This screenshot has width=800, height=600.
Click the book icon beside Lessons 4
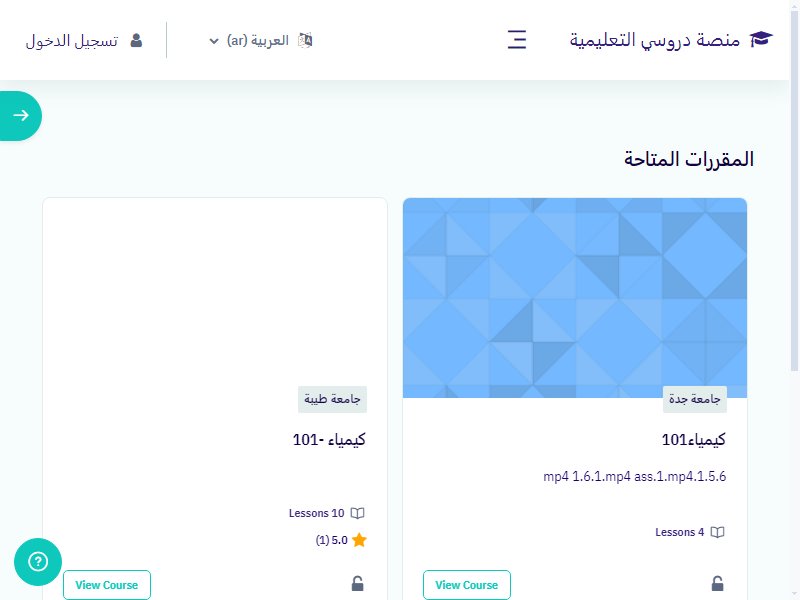tap(717, 532)
